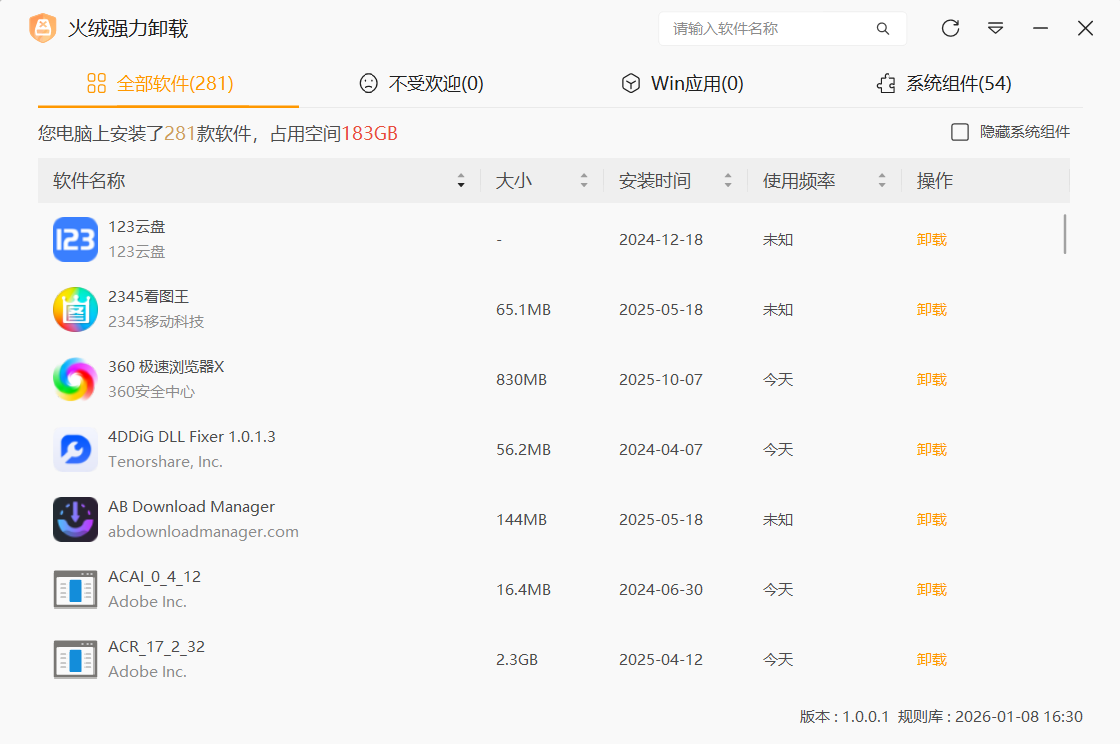Click 卸载 for ACR_17_2_32
Viewport: 1120px width, 744px height.
931,659
